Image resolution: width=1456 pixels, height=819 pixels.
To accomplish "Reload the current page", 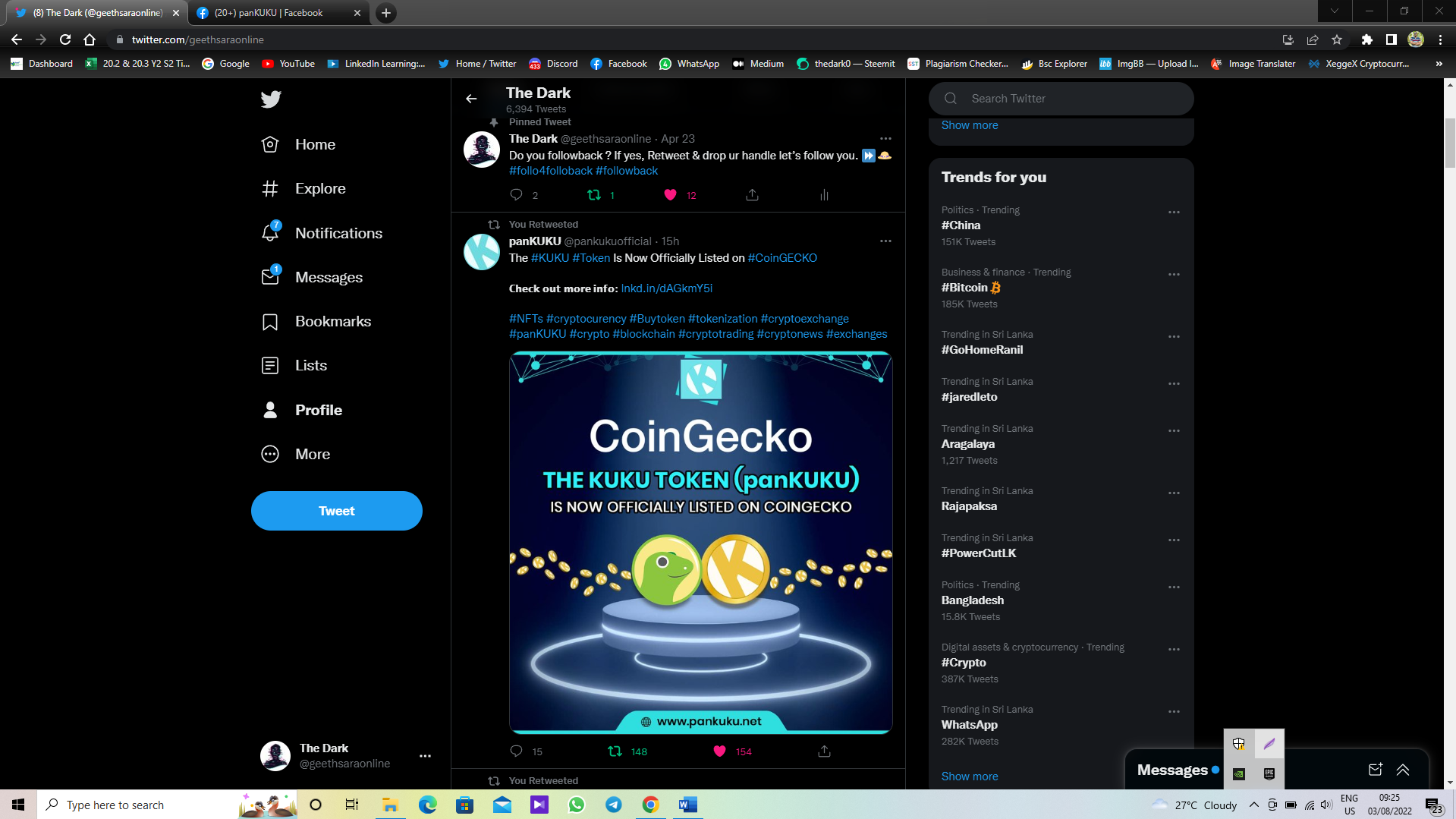I will click(65, 39).
